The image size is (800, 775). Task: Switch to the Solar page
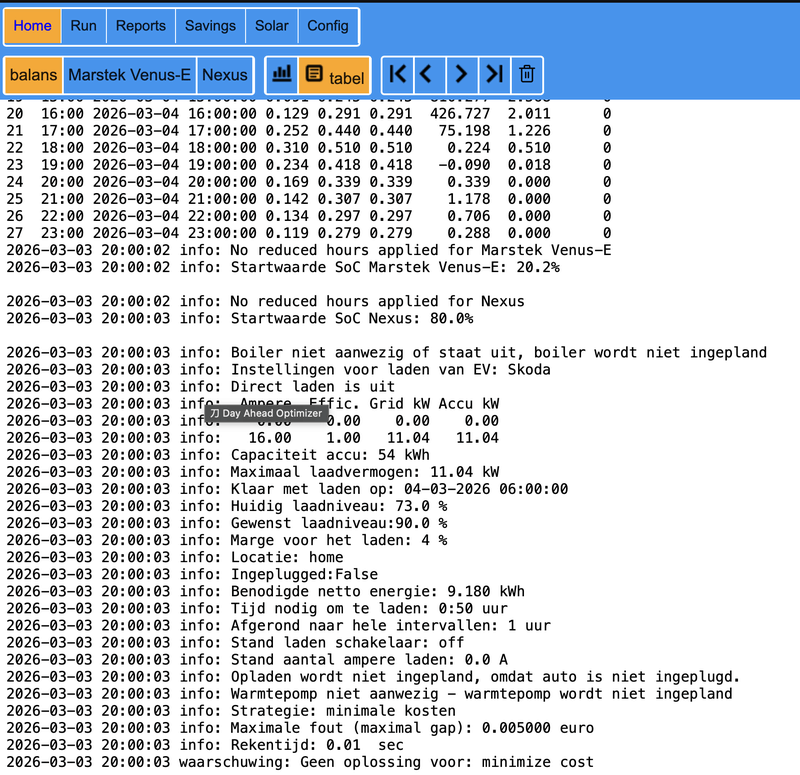click(x=271, y=26)
